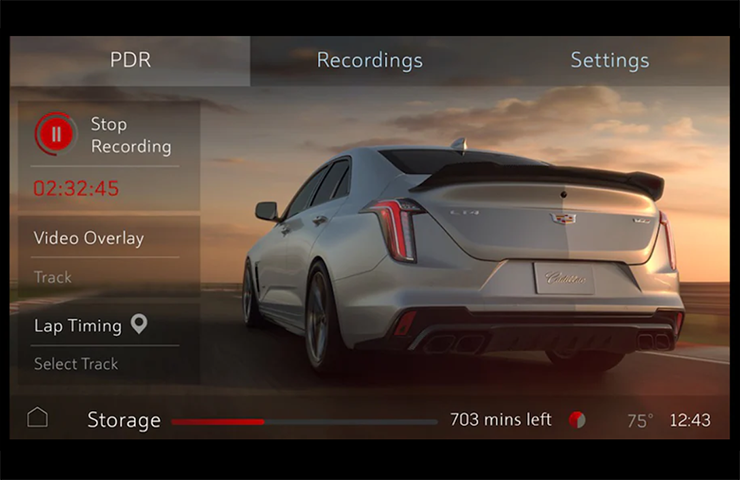Image resolution: width=740 pixels, height=480 pixels.
Task: Tap the Stop Recording label
Action: pos(131,135)
